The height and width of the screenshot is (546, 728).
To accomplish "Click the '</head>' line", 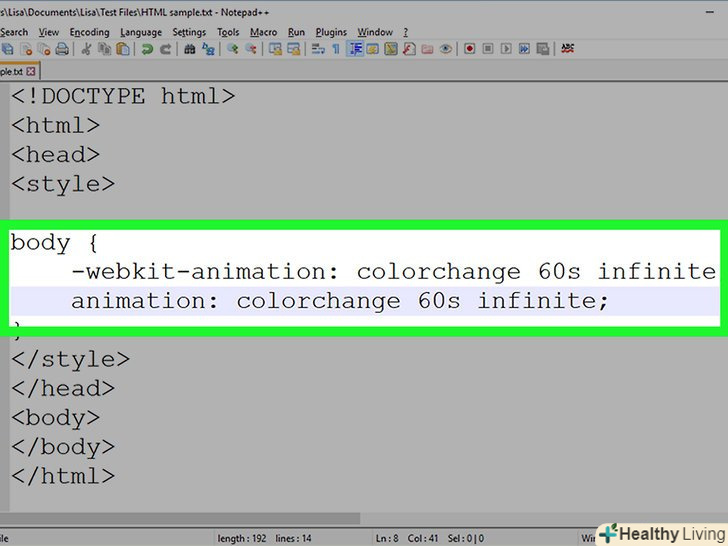I will [x=63, y=389].
